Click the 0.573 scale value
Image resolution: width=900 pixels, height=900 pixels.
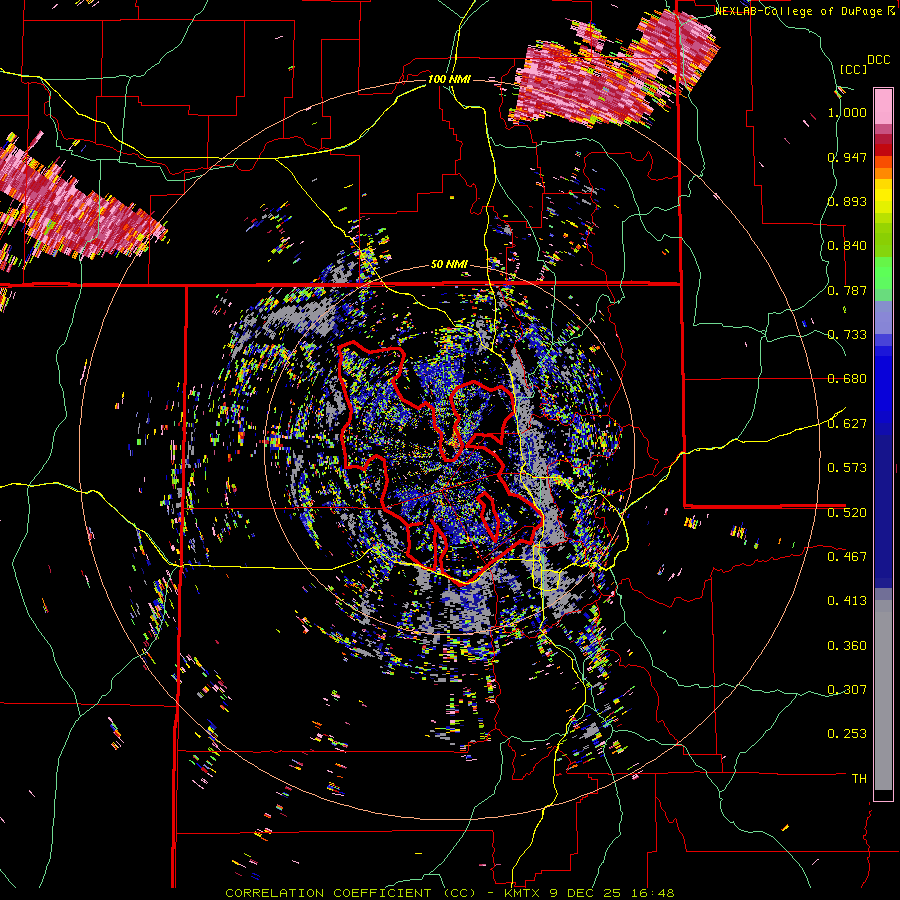coord(847,468)
